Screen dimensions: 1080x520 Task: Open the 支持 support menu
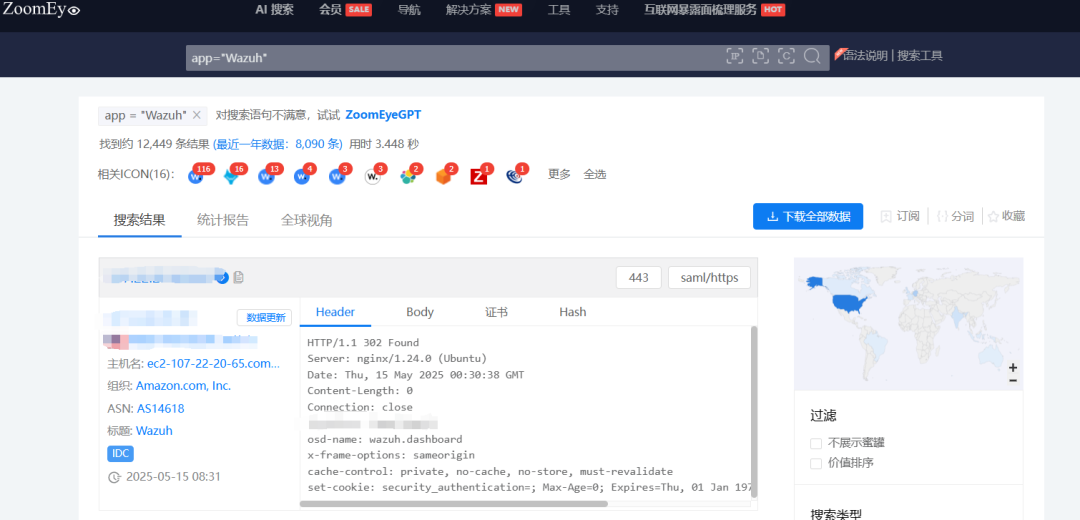pyautogui.click(x=607, y=10)
